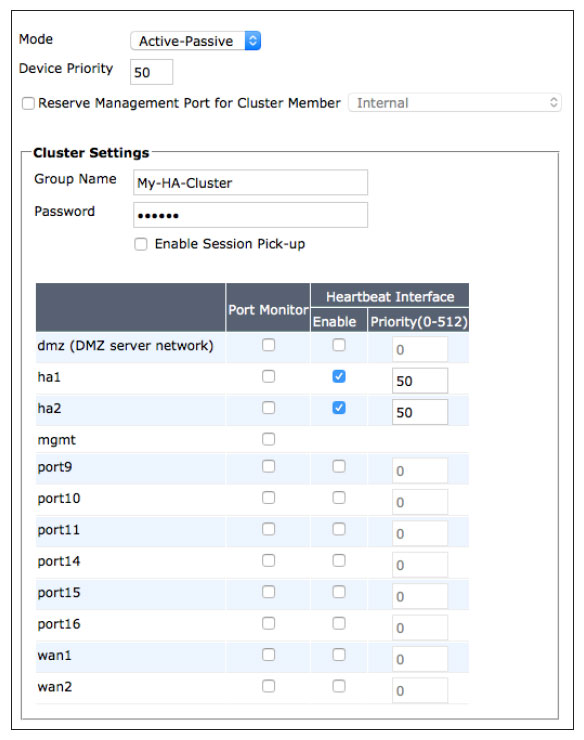Click the Port Monitor column header

(268, 310)
